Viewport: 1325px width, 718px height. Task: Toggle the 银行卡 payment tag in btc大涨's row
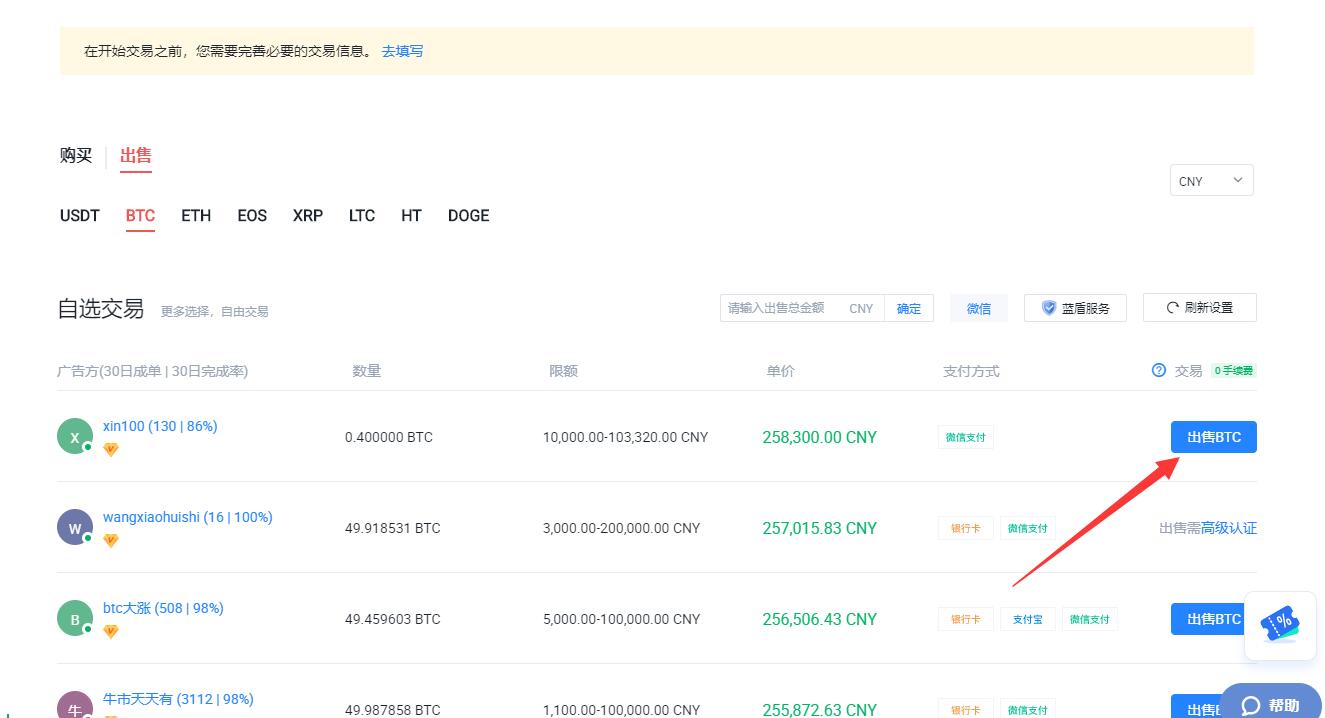click(965, 619)
